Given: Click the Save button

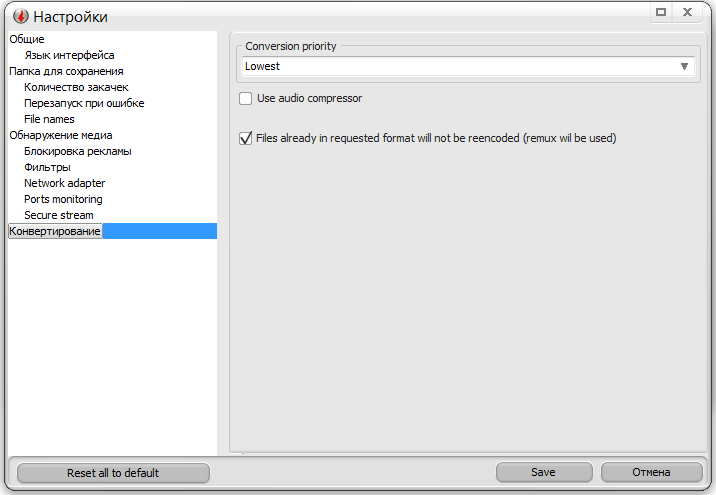Looking at the screenshot, I should (543, 473).
